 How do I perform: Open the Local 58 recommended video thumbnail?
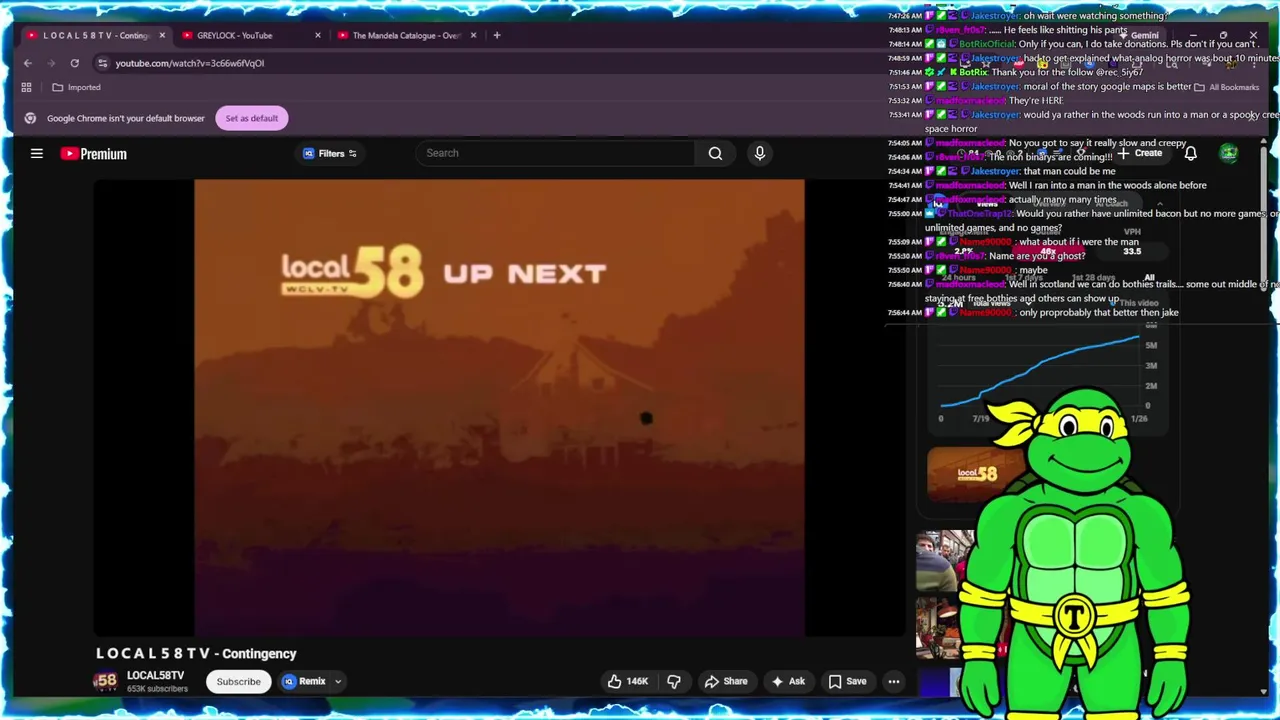(x=975, y=474)
